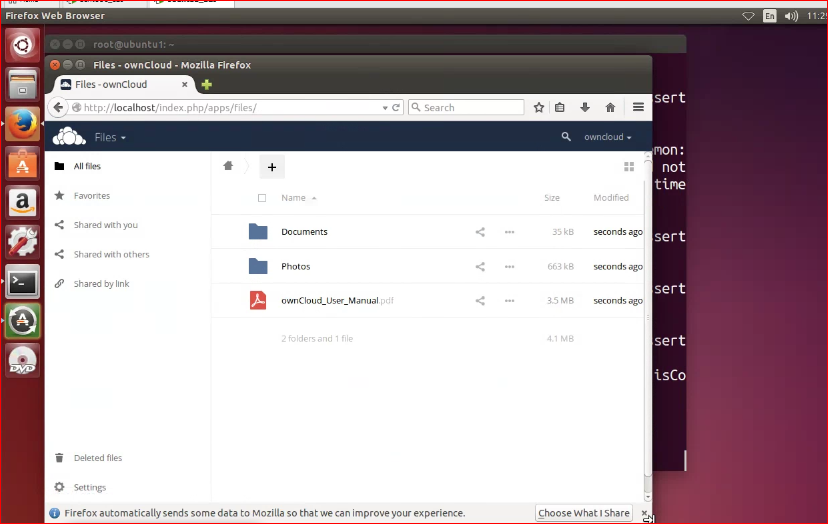
Task: Bookmark this page with star icon
Action: pos(539,107)
